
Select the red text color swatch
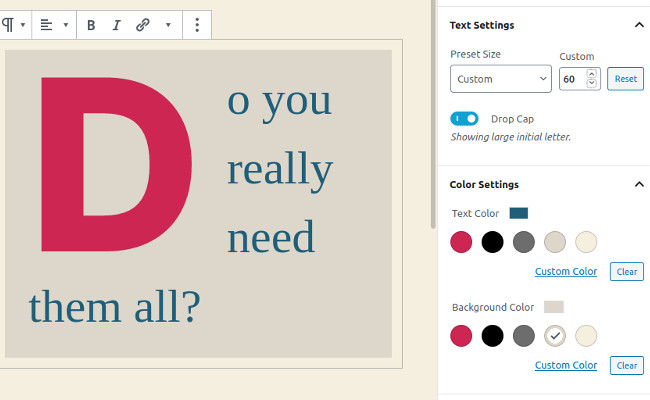pos(461,241)
